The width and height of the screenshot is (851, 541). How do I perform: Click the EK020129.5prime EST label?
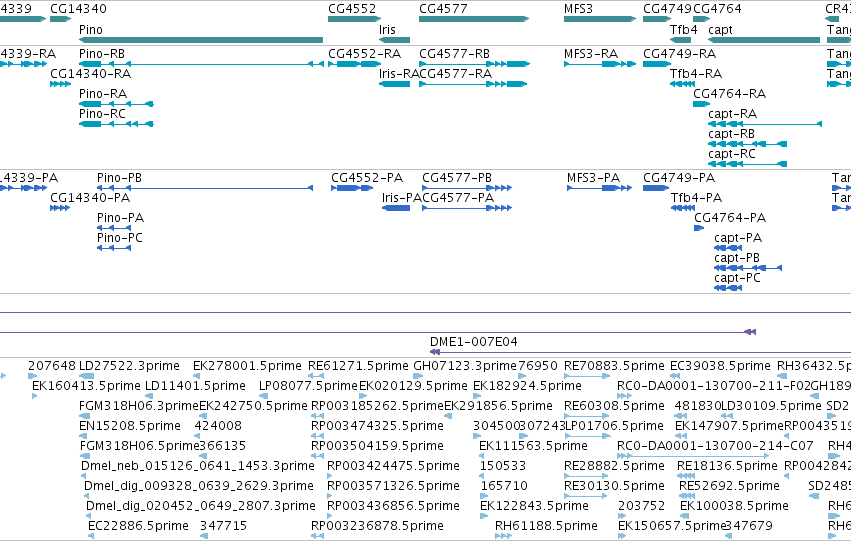413,385
